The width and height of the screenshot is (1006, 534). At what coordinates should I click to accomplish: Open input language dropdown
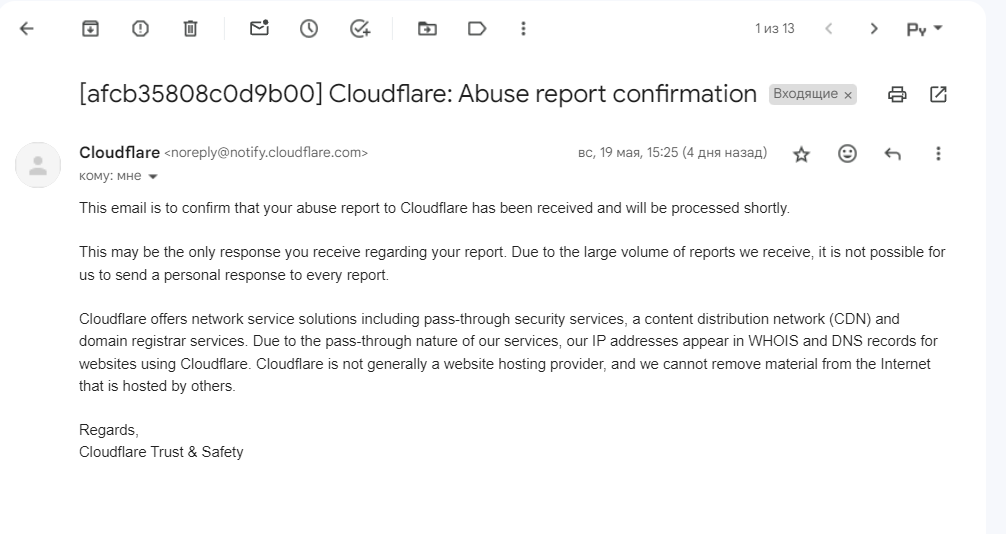click(x=924, y=29)
